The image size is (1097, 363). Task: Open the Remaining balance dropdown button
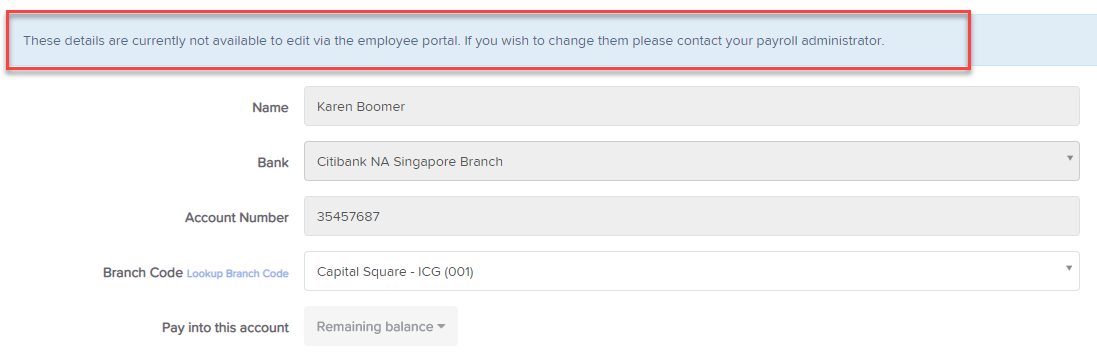coord(381,326)
